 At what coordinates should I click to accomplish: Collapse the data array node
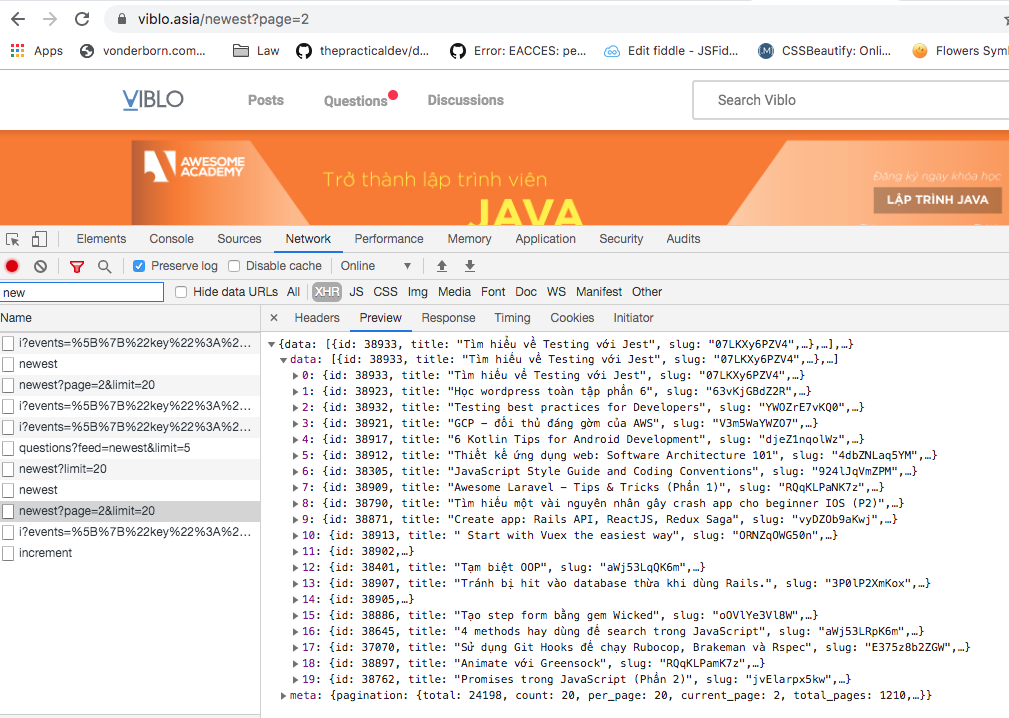[x=283, y=360]
